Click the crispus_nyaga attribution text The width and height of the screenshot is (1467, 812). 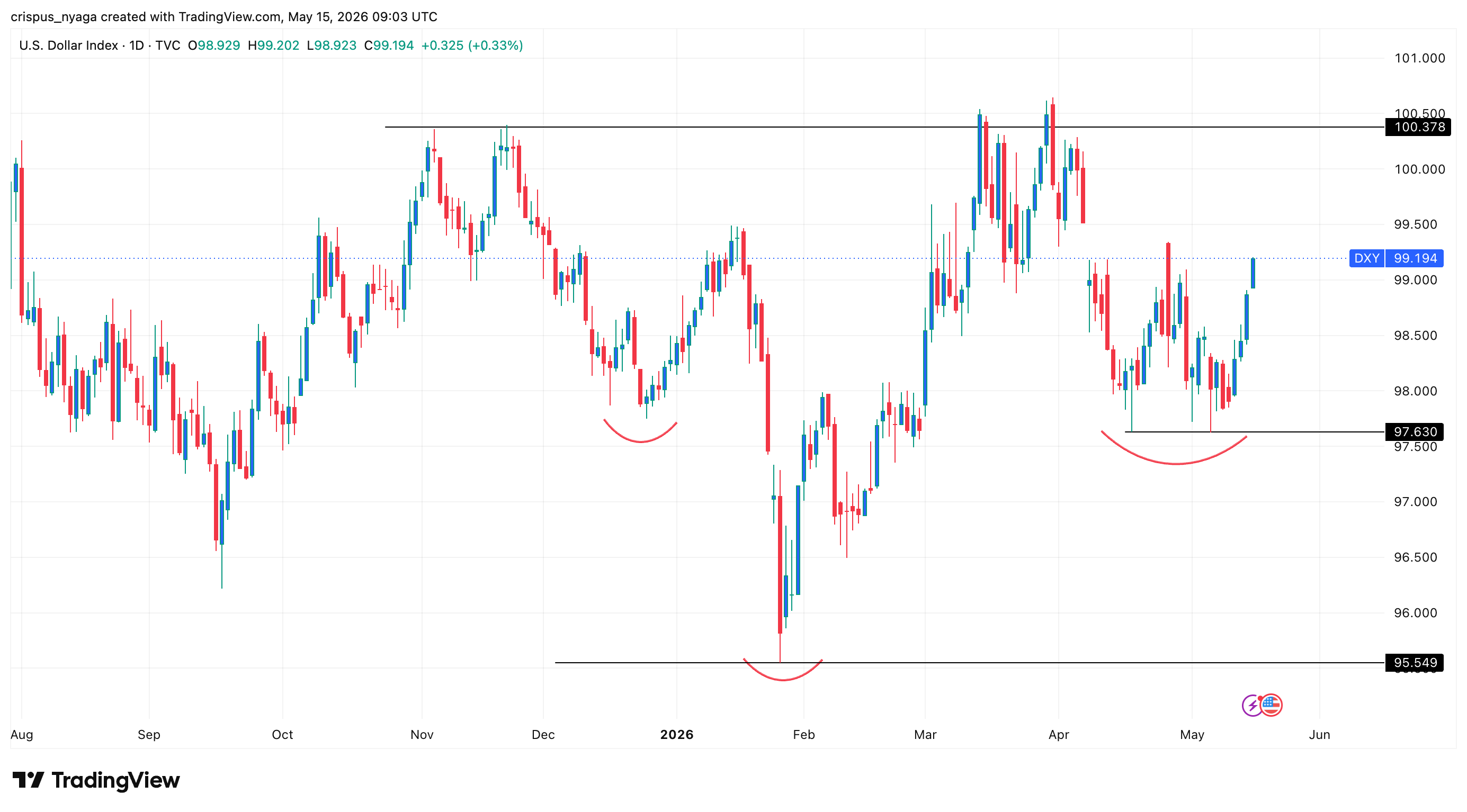point(224,16)
